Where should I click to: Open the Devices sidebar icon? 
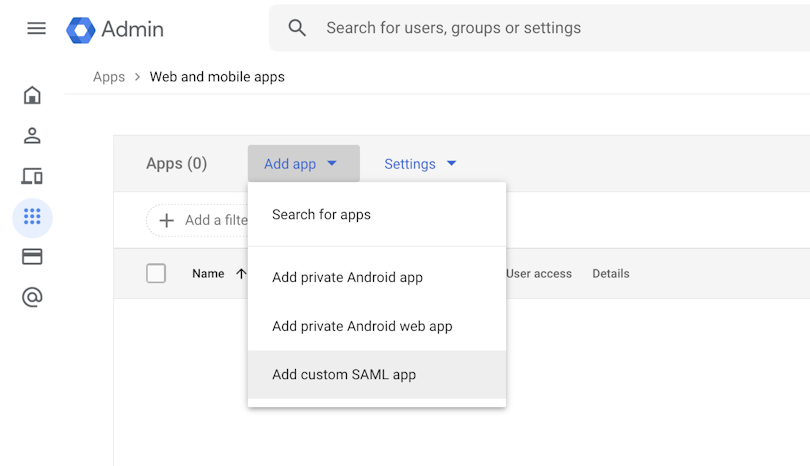click(32, 176)
